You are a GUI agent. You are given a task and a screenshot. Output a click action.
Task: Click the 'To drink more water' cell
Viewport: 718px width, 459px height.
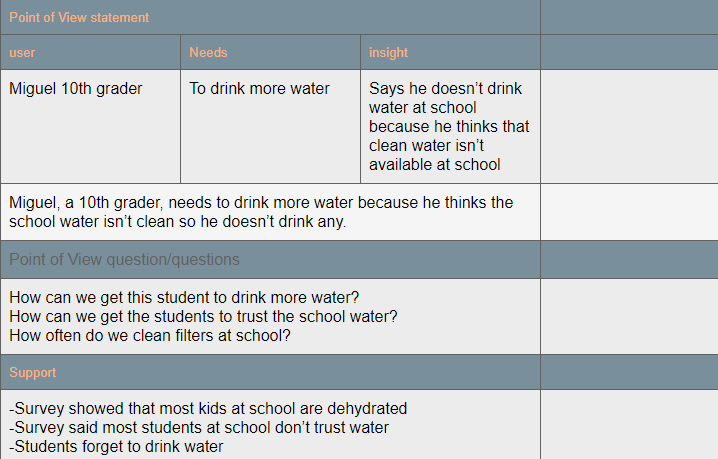pyautogui.click(x=260, y=89)
